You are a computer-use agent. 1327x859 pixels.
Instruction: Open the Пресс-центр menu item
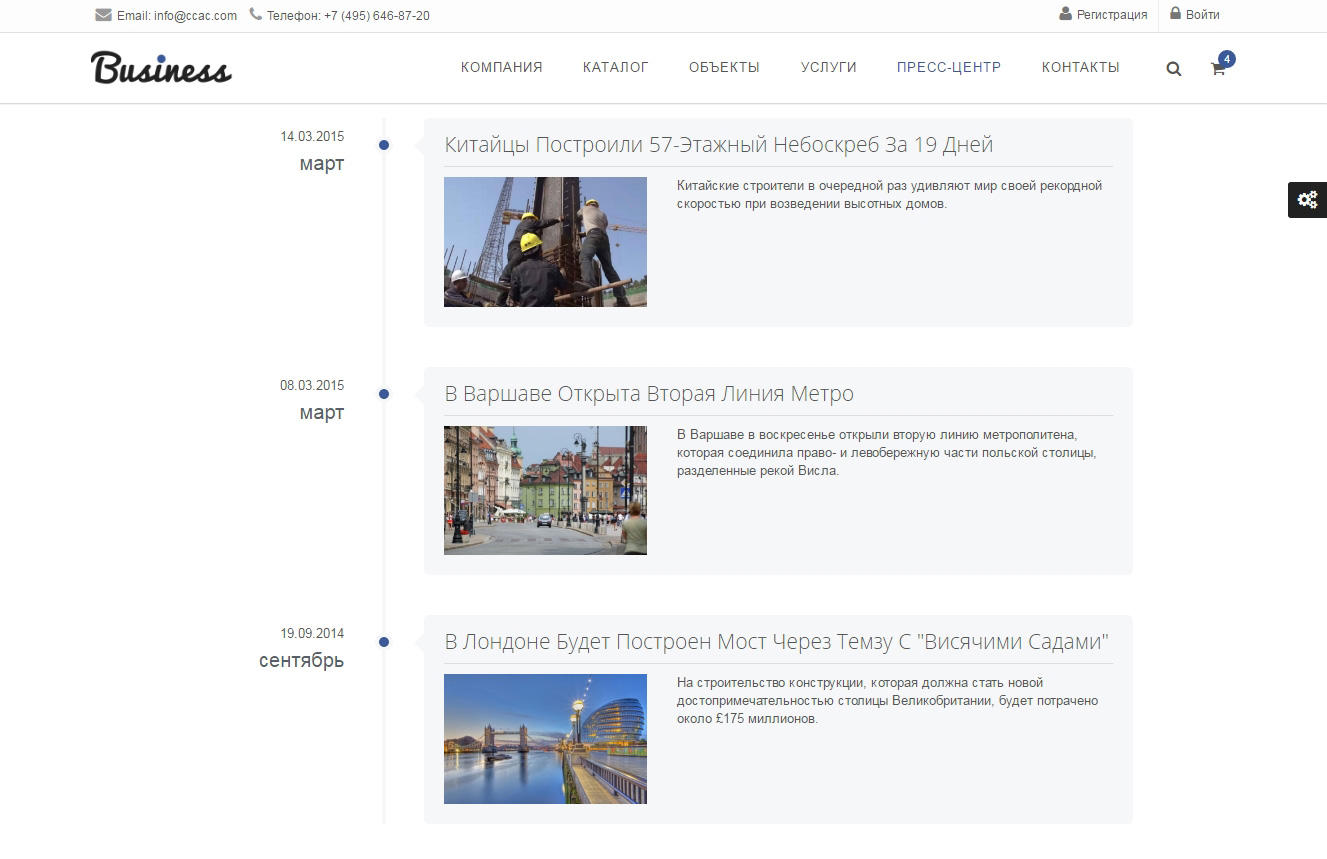click(x=948, y=67)
